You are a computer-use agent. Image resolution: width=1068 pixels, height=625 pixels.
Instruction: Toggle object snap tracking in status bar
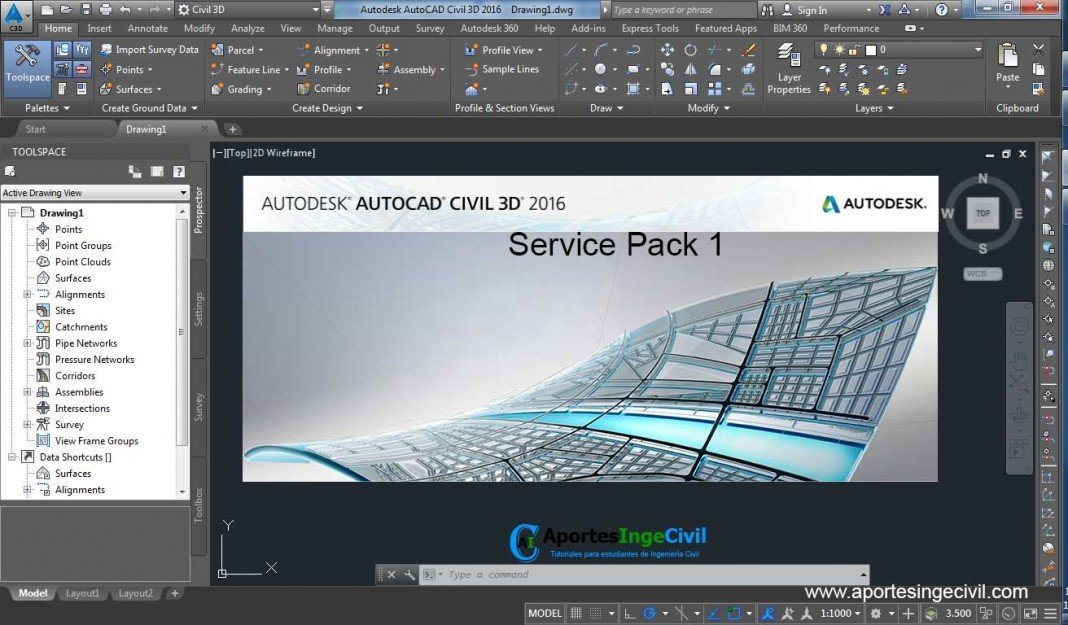(x=714, y=613)
